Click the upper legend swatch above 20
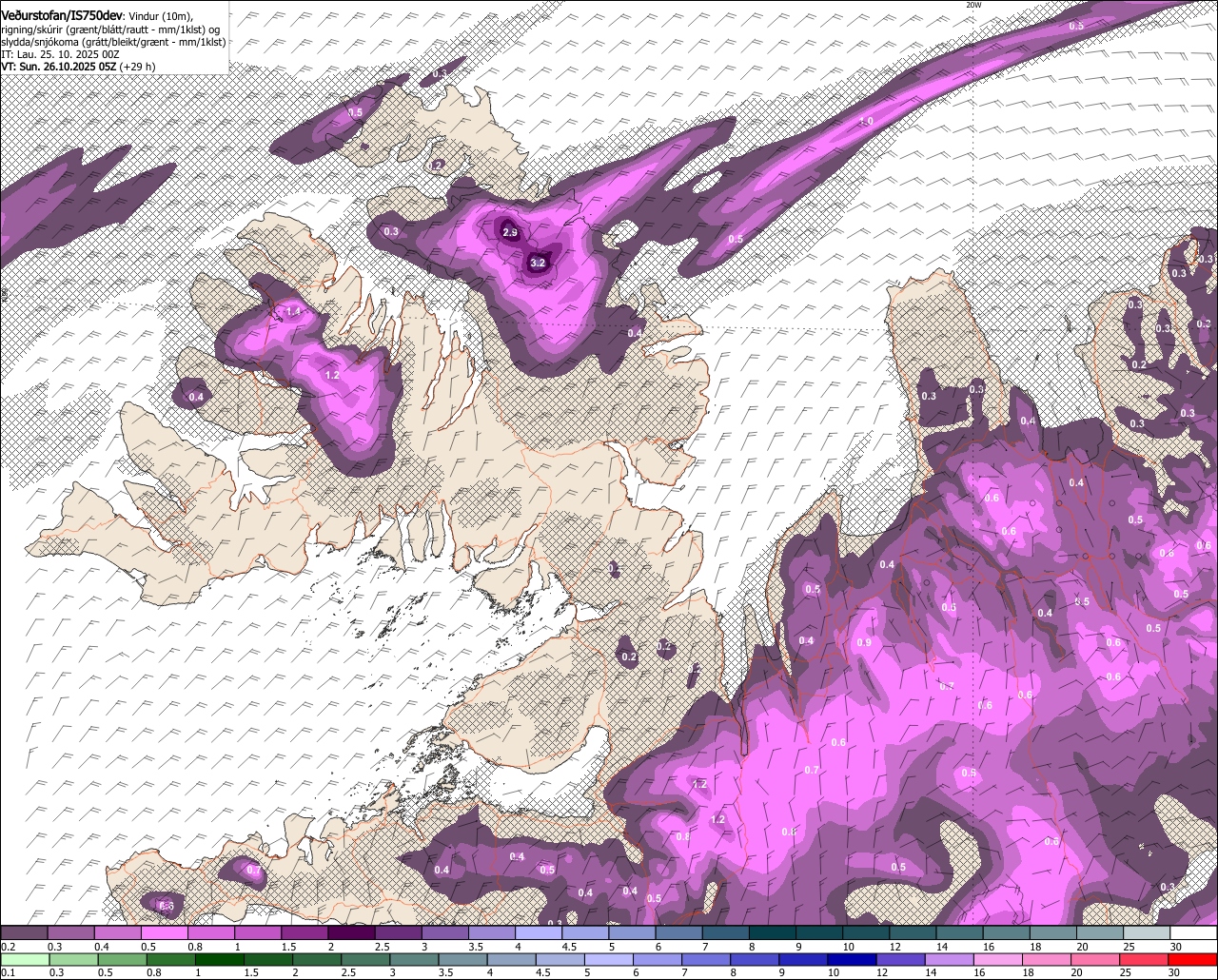 point(1100,932)
